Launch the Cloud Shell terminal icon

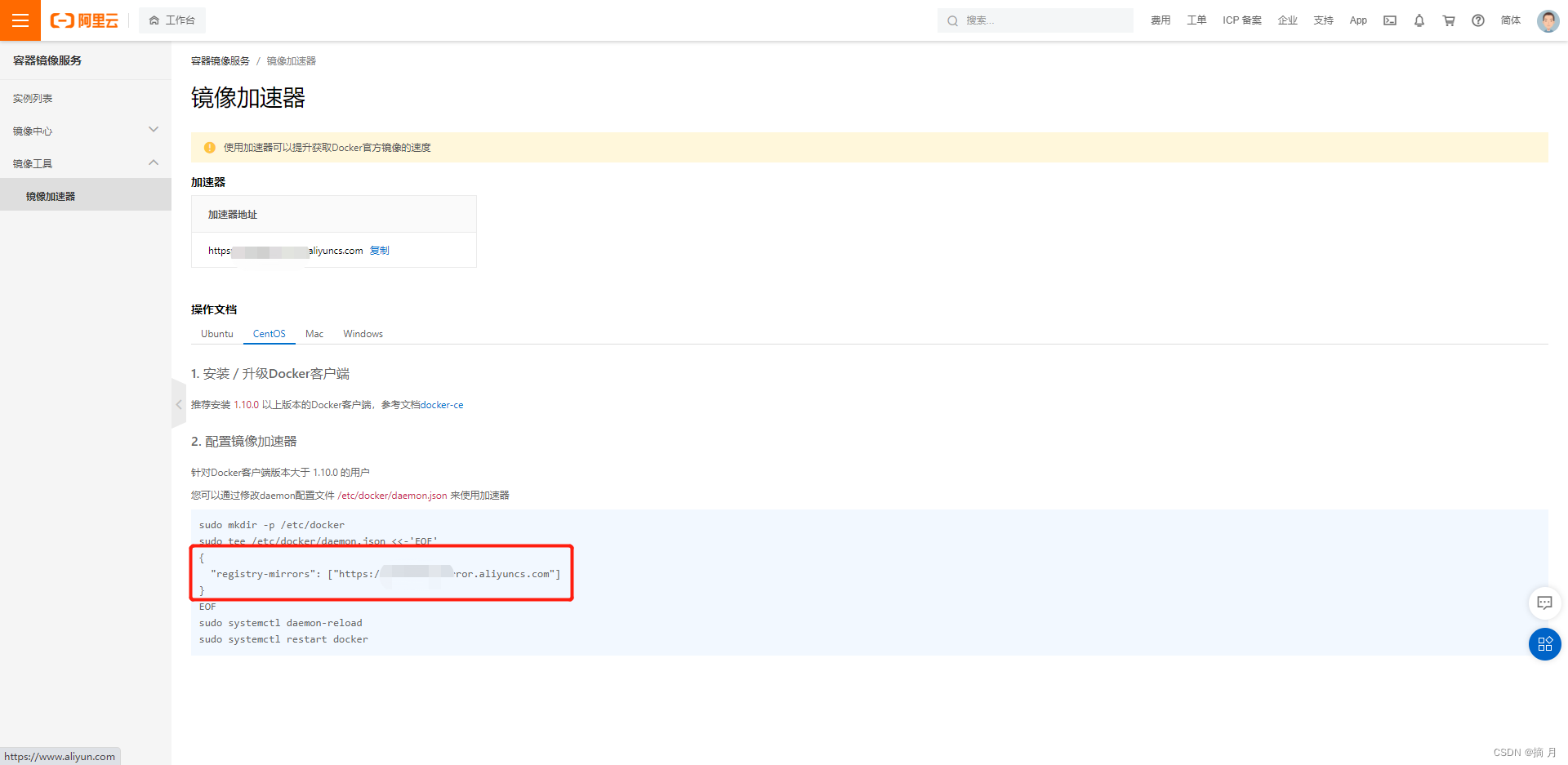coord(1390,20)
